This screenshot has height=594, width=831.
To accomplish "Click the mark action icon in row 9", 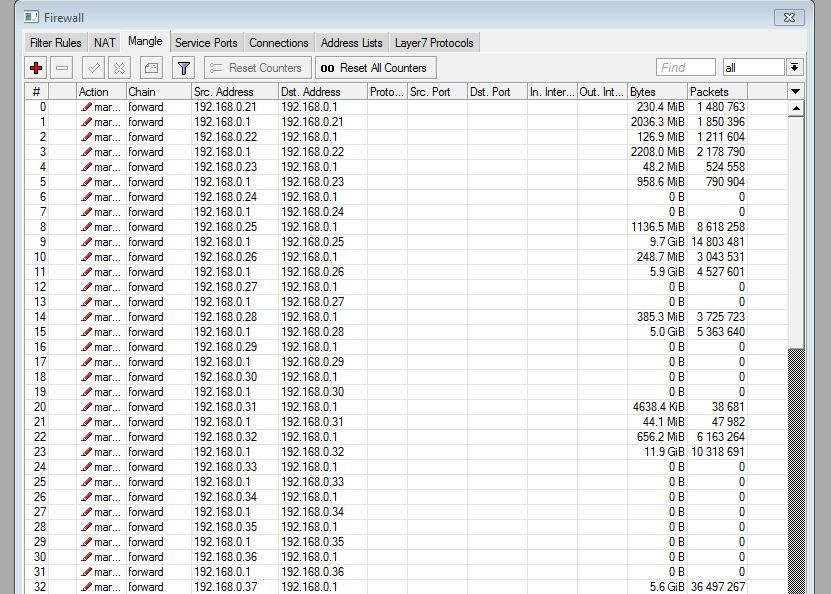I will click(x=86, y=242).
